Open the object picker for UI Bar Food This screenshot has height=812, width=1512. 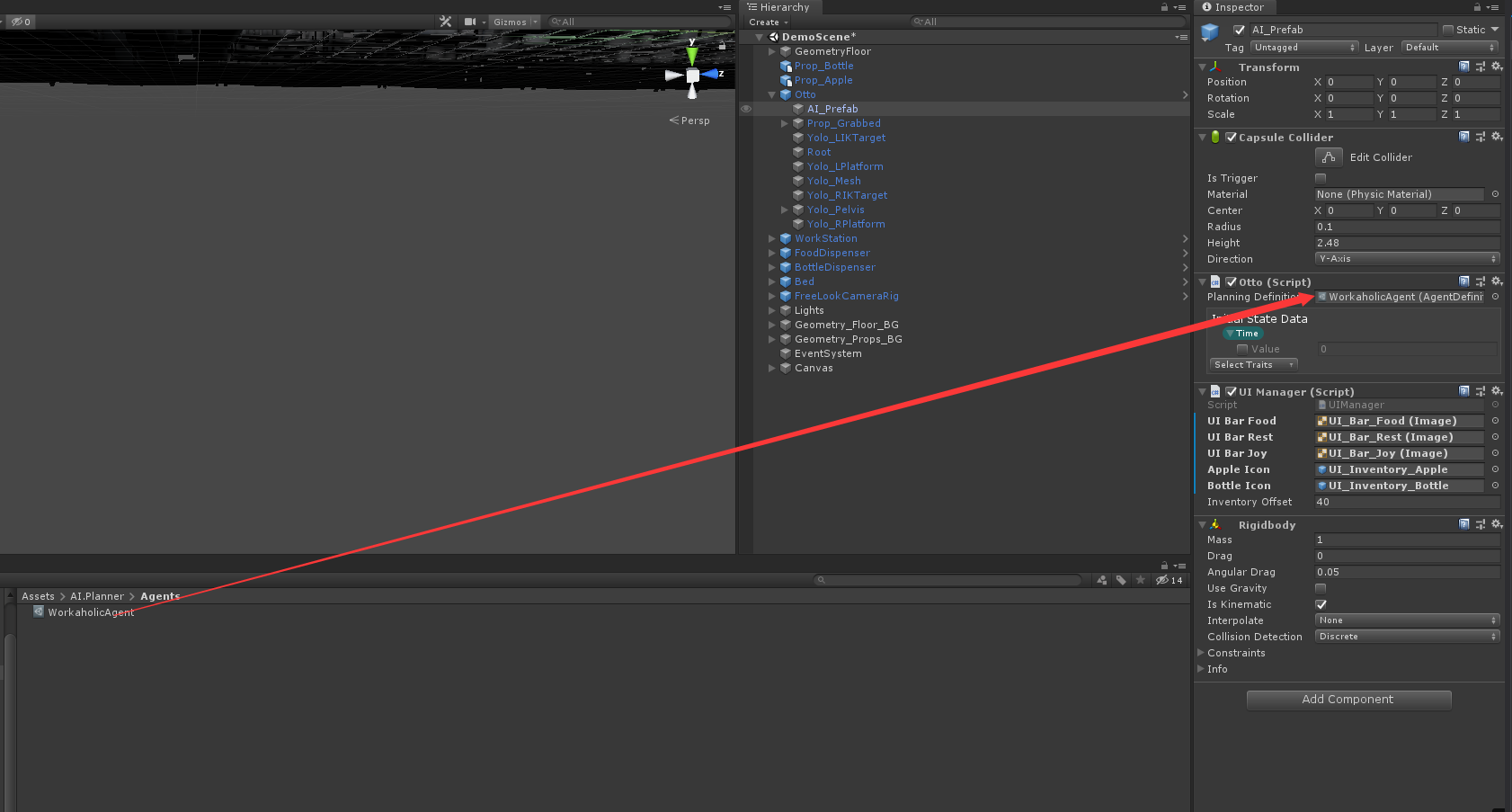1495,421
